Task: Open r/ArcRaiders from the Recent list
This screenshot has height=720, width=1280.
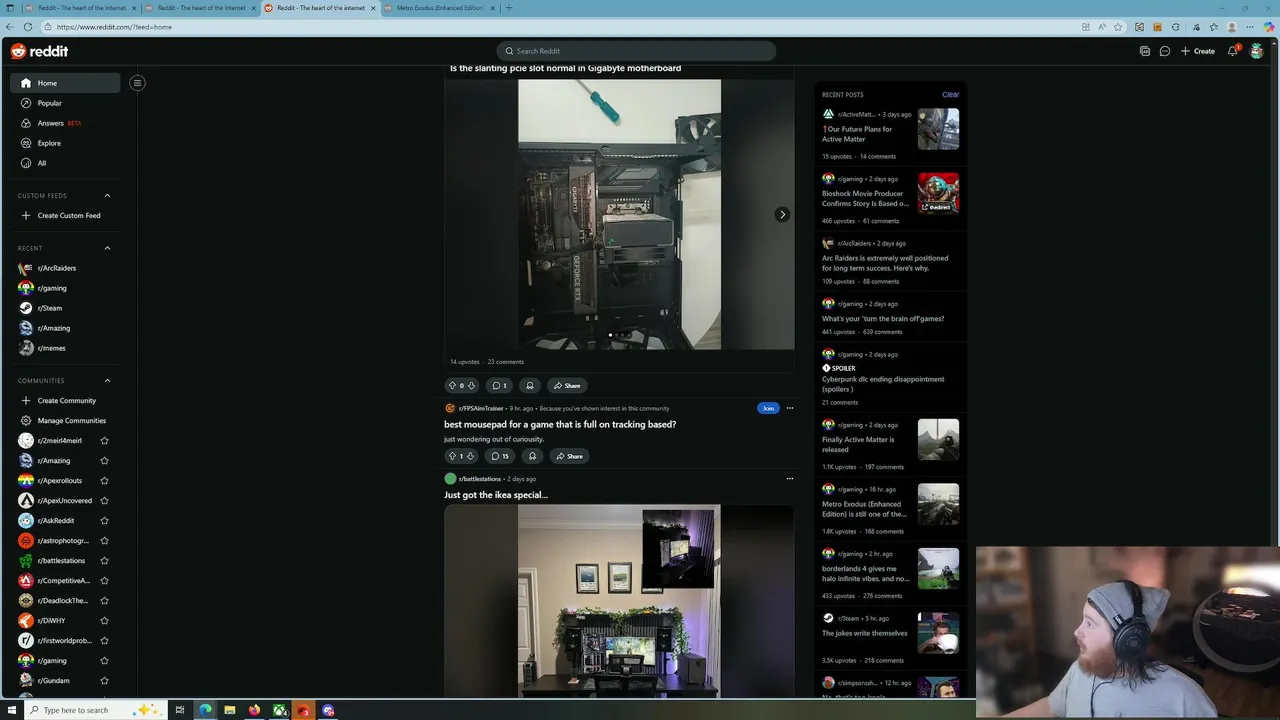Action: pos(66,268)
